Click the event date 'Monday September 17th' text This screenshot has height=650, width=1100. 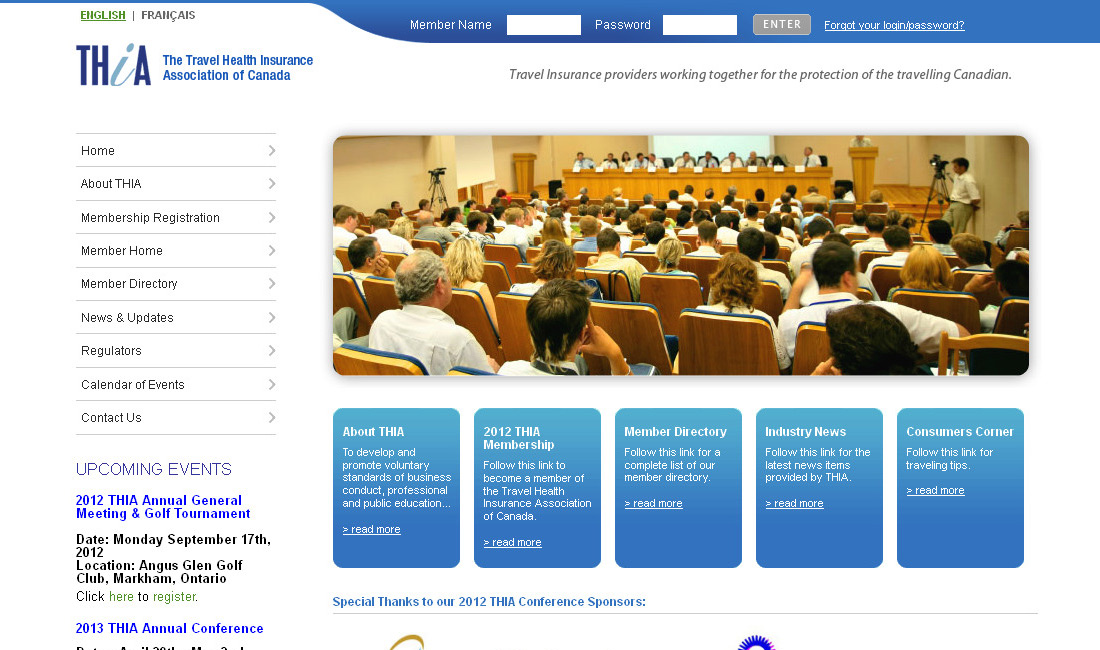point(191,539)
